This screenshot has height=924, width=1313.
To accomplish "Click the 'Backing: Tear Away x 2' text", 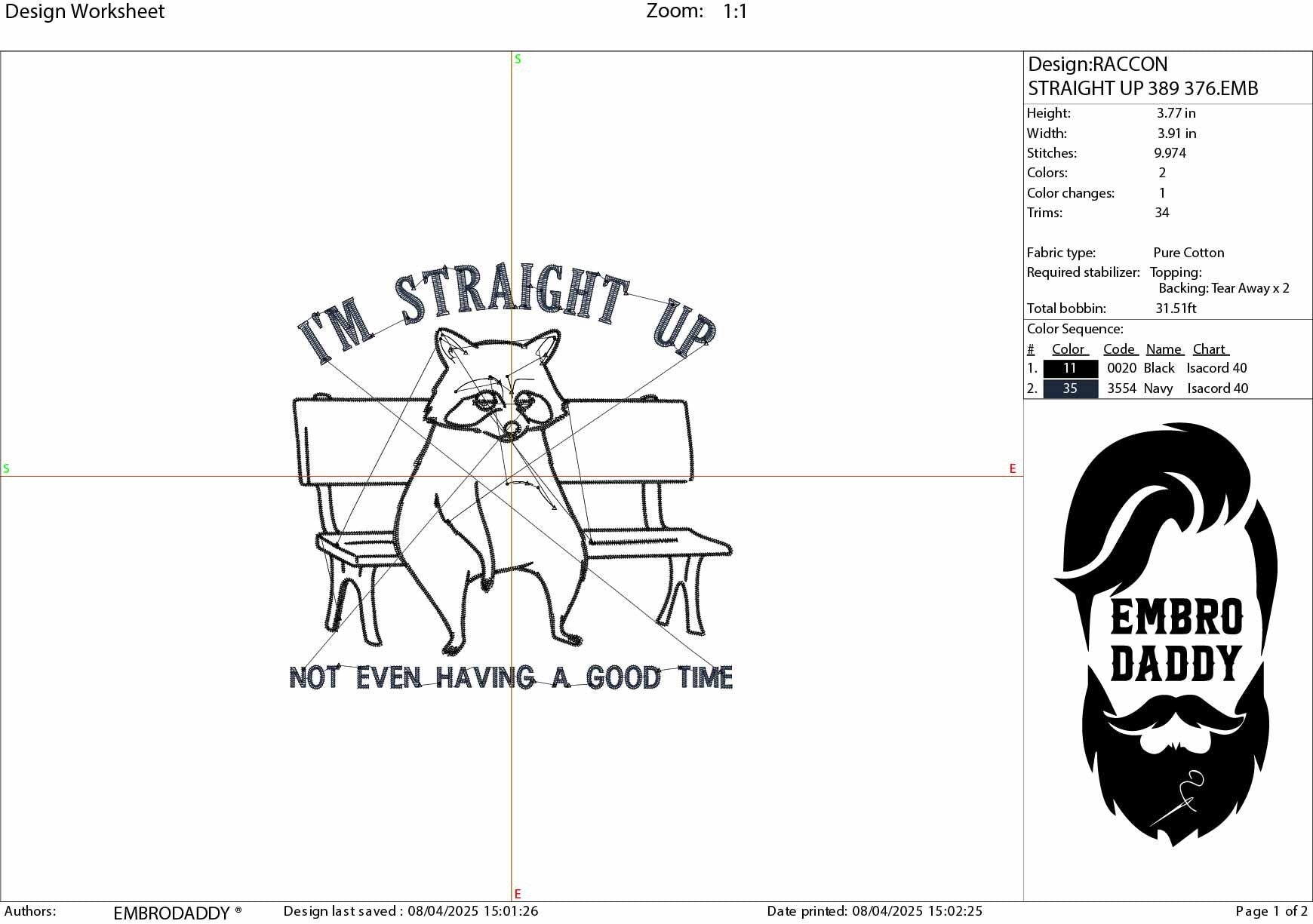I will click(1224, 288).
